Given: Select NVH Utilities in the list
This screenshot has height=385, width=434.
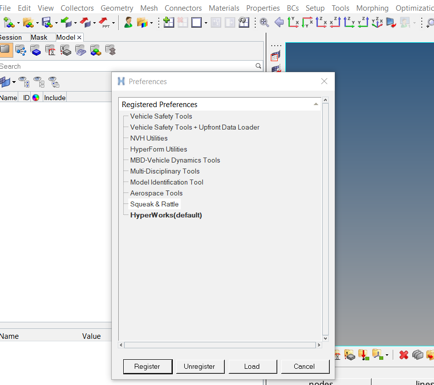Looking at the screenshot, I should click(x=149, y=138).
